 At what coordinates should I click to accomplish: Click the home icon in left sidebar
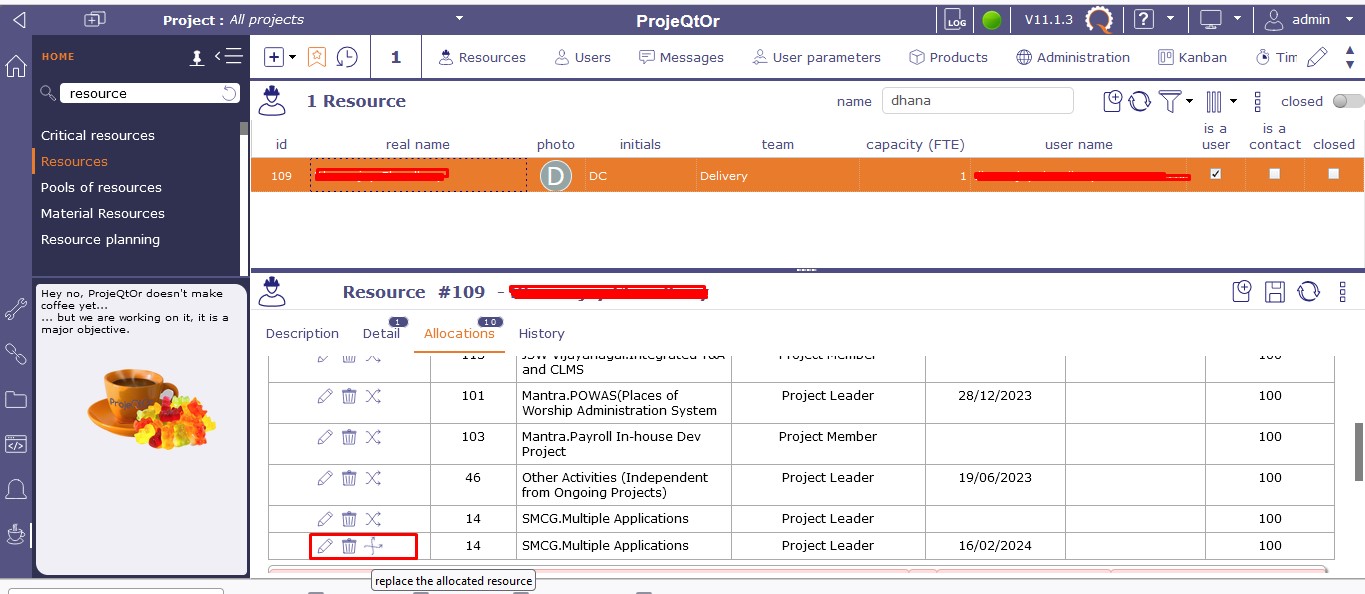(x=16, y=67)
